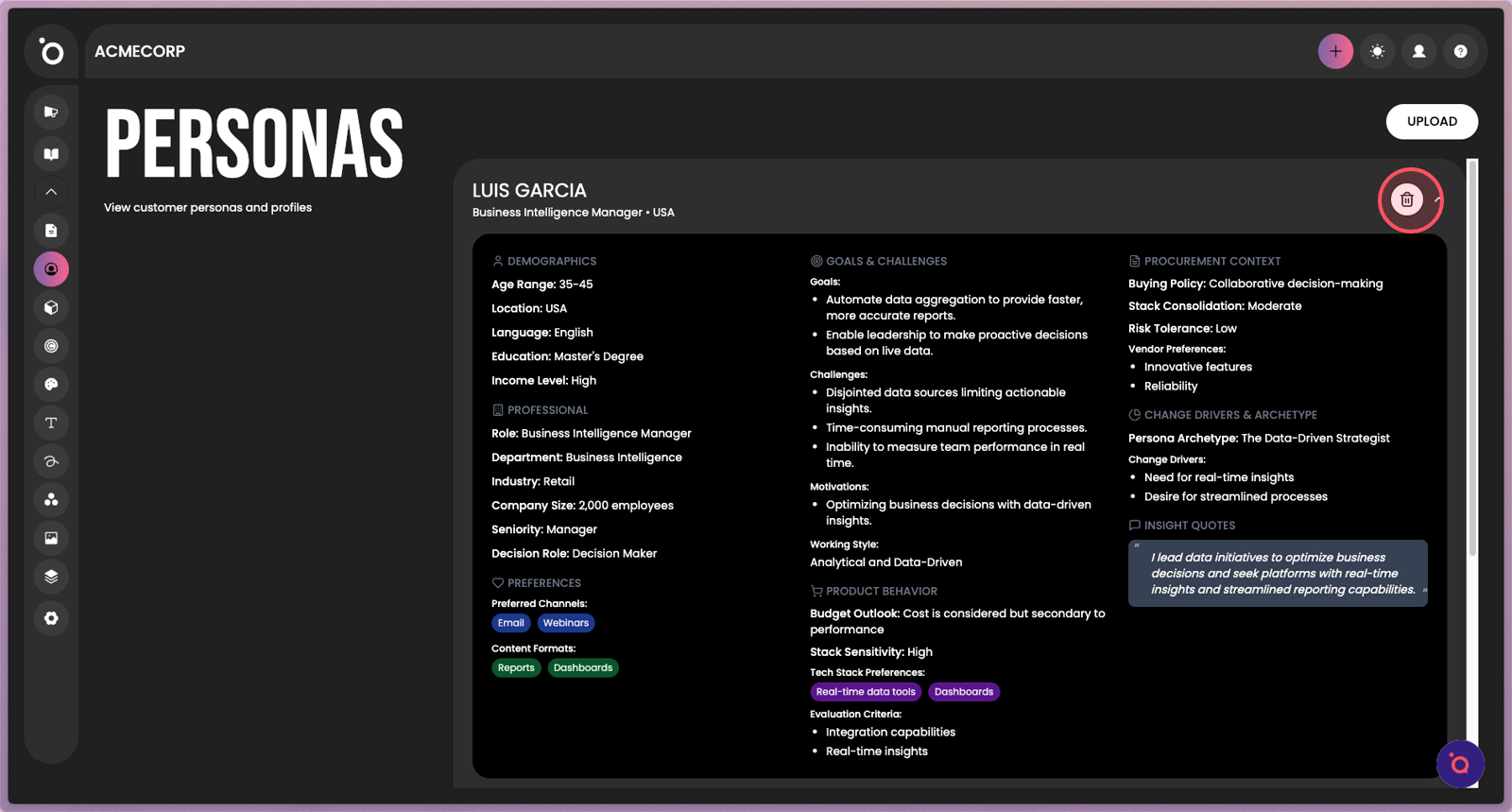Select the document icon in sidebar
The width and height of the screenshot is (1512, 812).
point(51,231)
